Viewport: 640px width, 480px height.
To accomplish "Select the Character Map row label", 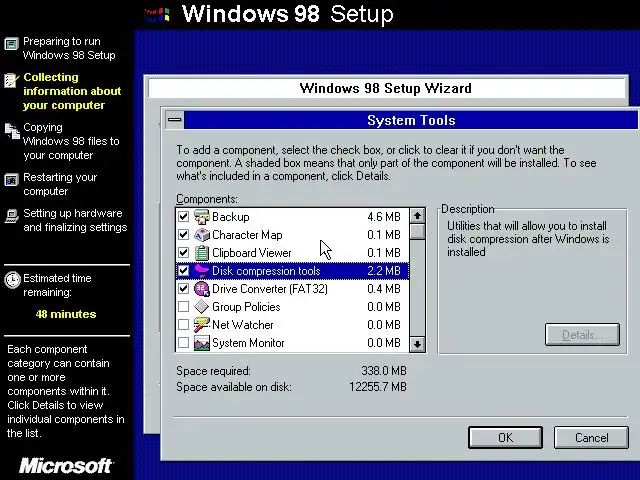I will [x=247, y=235].
